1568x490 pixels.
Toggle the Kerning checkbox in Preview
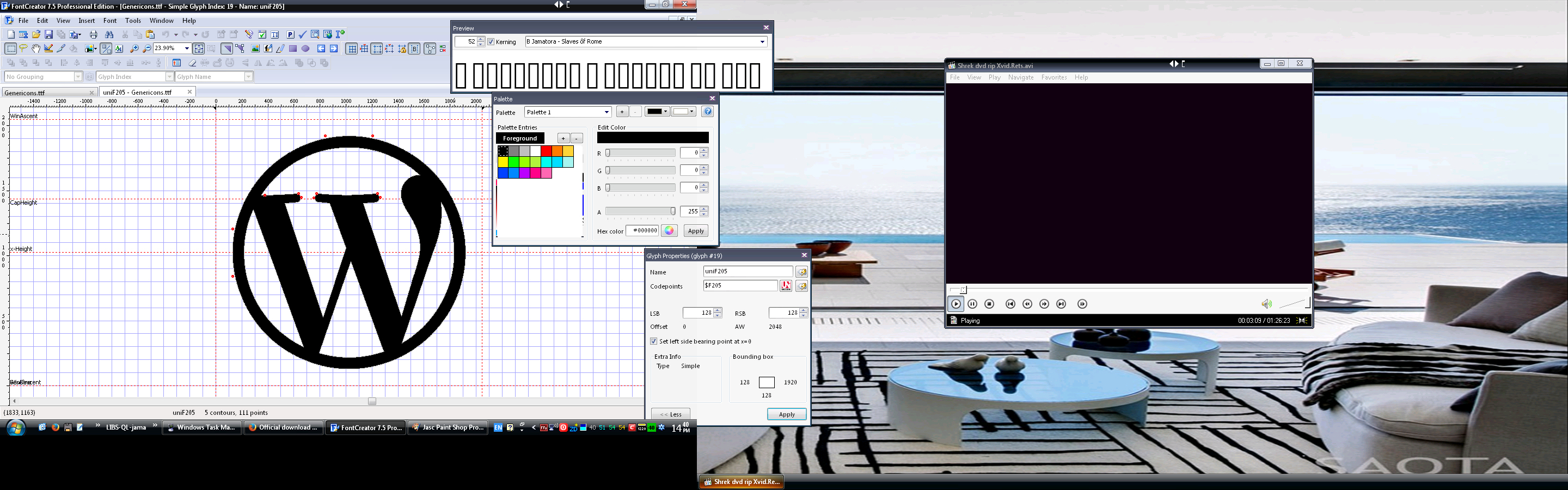(491, 42)
